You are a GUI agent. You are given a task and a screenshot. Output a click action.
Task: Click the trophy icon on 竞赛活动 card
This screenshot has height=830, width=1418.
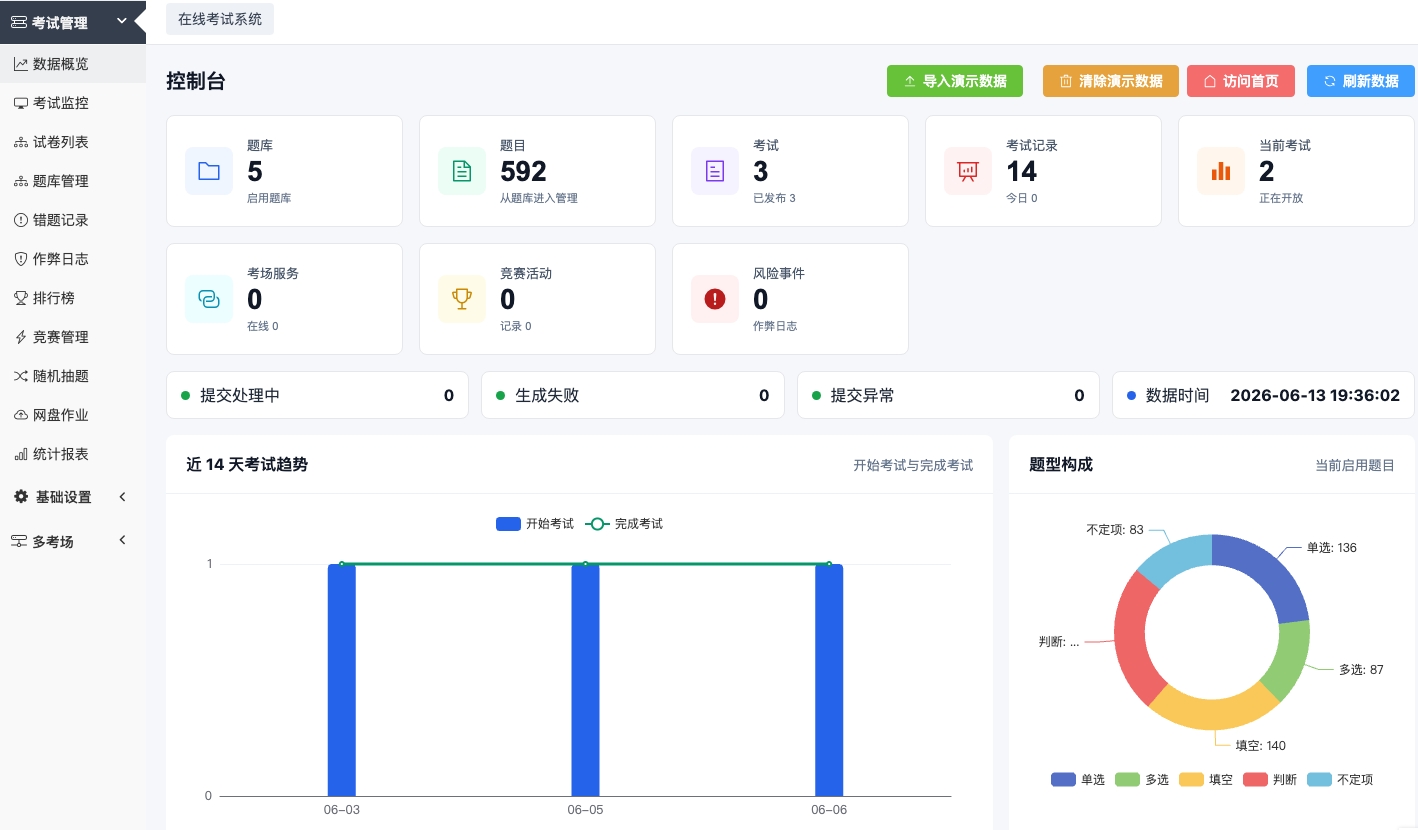(462, 299)
